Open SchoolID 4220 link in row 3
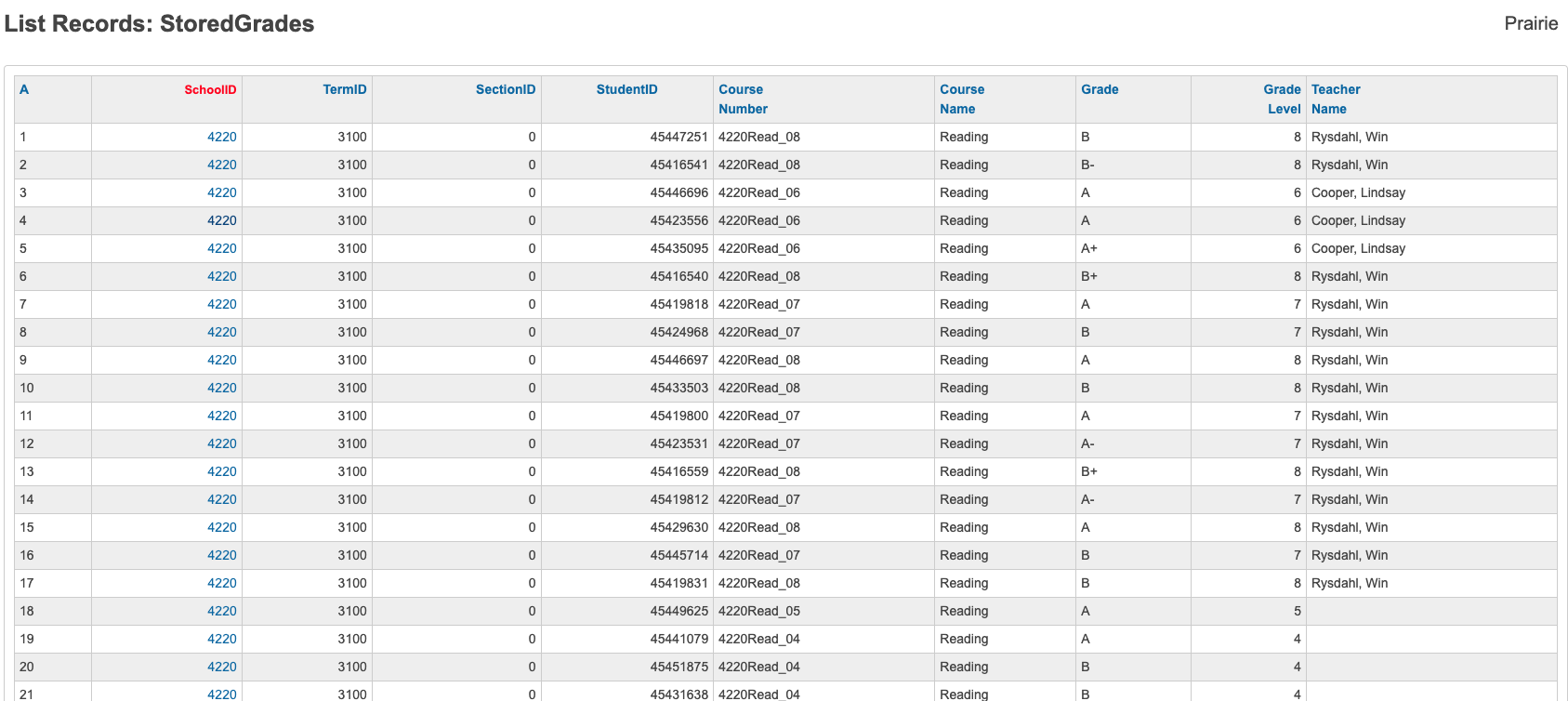Image resolution: width=1568 pixels, height=701 pixels. click(x=222, y=192)
